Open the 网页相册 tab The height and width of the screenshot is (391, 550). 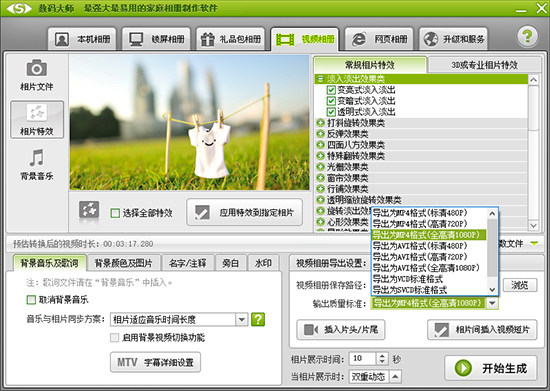[379, 39]
